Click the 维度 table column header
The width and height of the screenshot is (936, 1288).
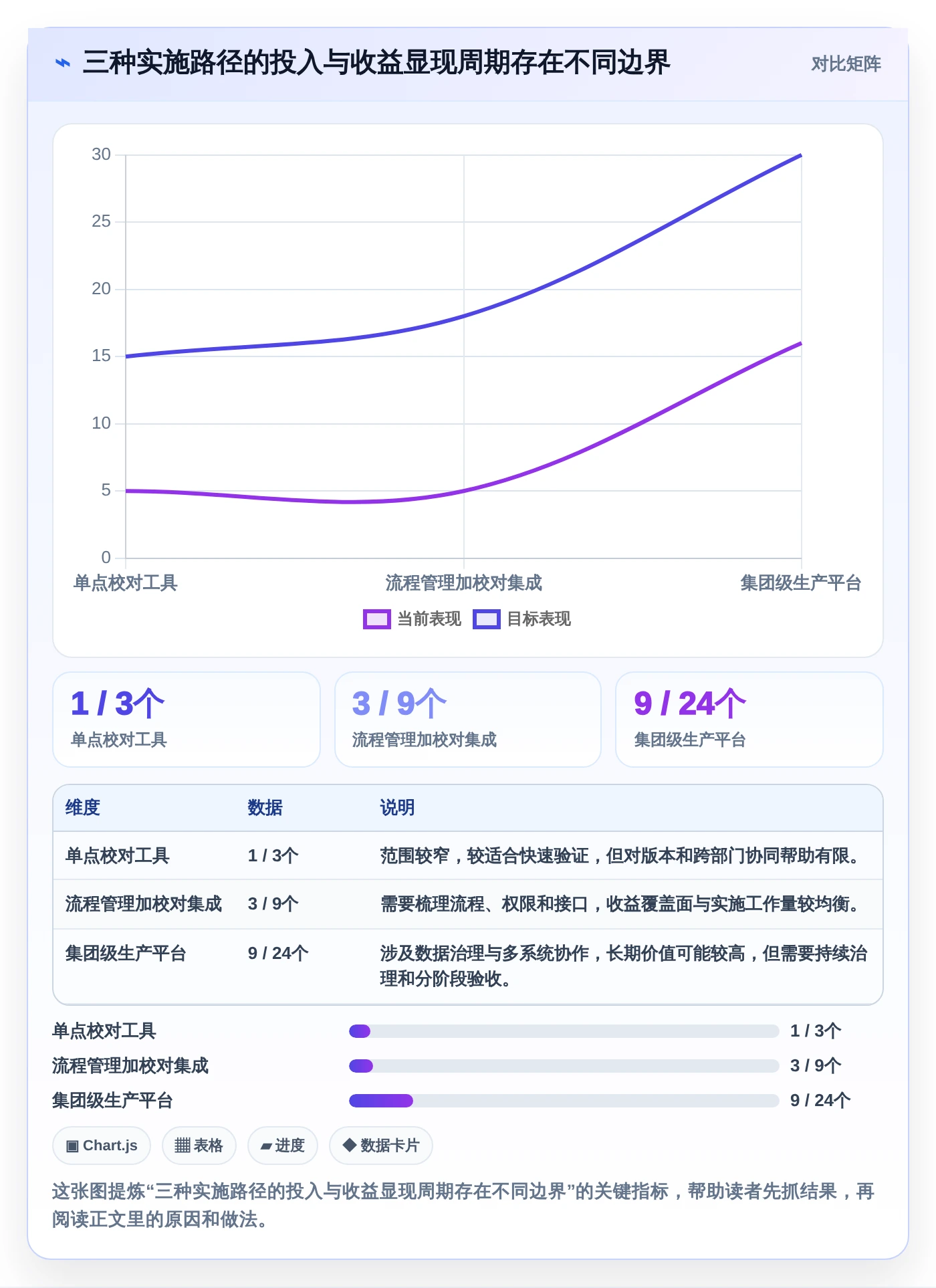point(83,808)
